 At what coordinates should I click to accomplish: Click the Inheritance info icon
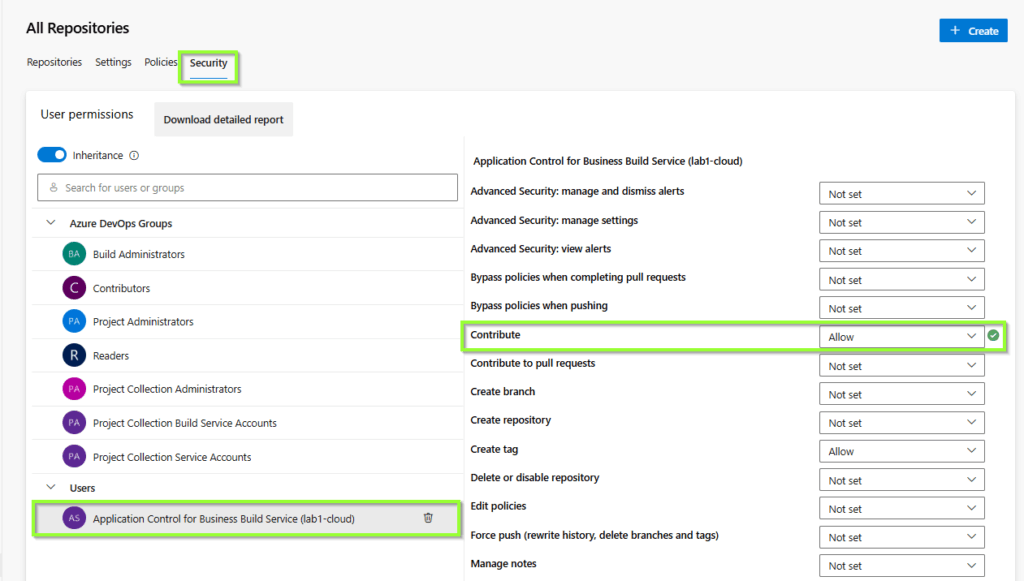click(134, 156)
